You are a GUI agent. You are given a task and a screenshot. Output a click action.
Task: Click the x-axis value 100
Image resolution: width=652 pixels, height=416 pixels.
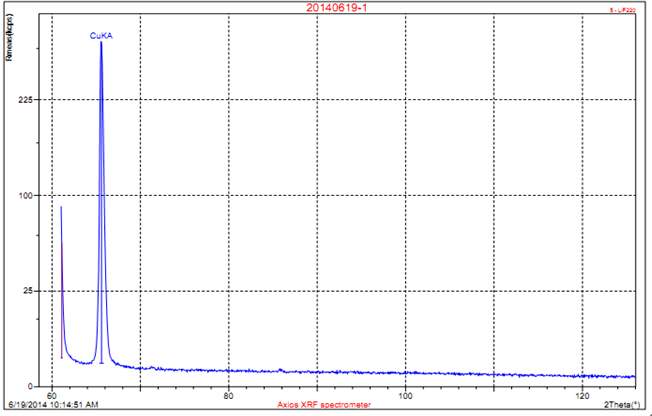coord(405,396)
